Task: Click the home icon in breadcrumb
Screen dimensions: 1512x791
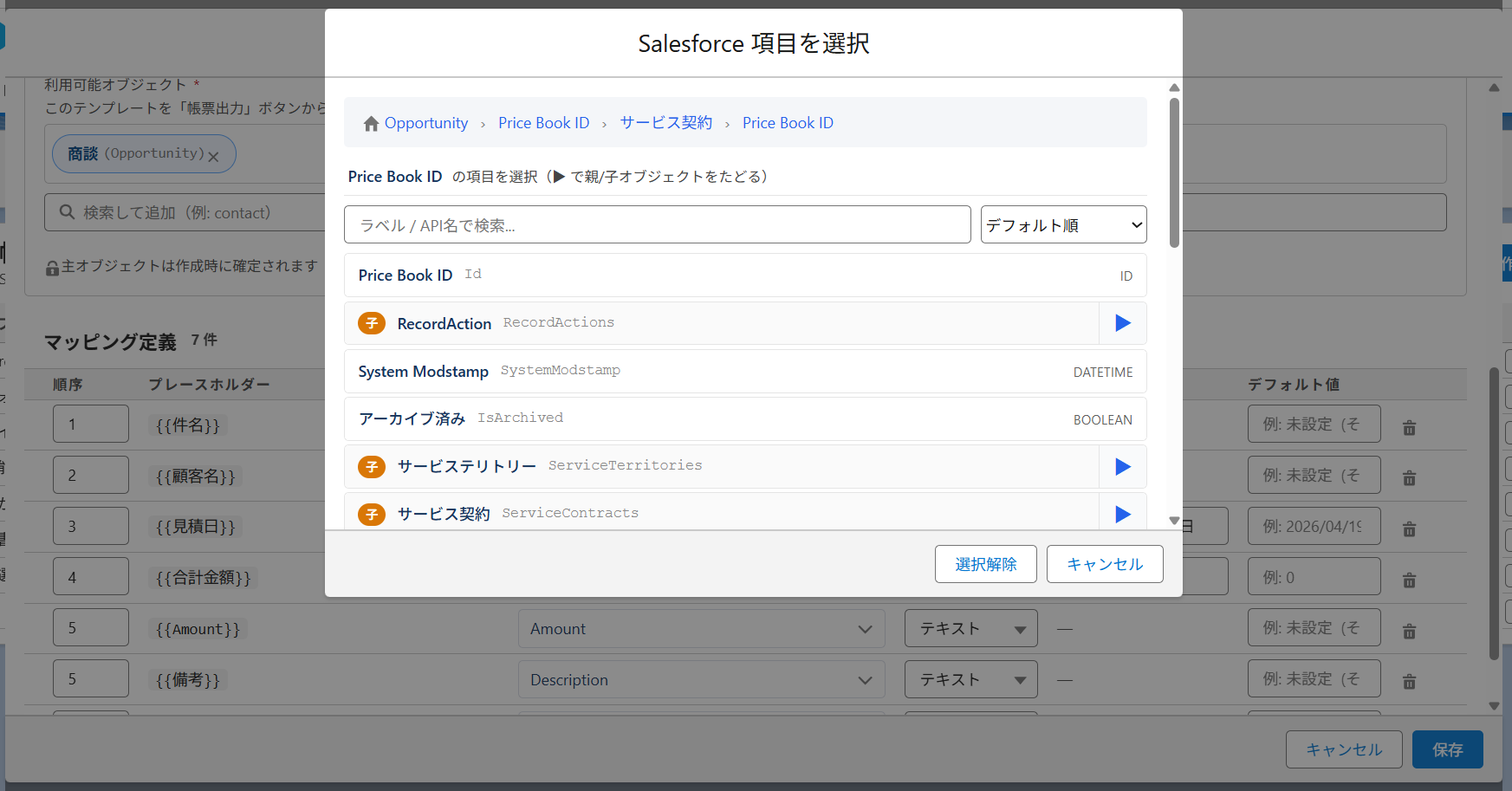Action: pos(372,124)
